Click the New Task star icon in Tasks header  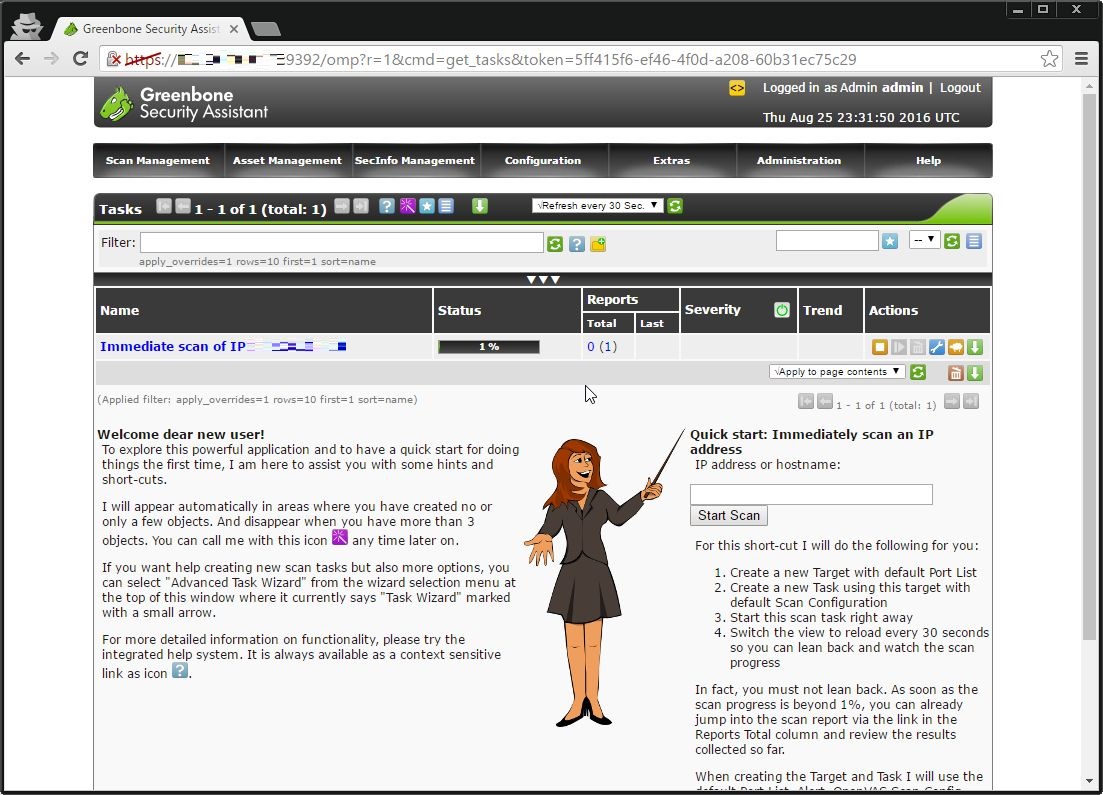coord(427,206)
